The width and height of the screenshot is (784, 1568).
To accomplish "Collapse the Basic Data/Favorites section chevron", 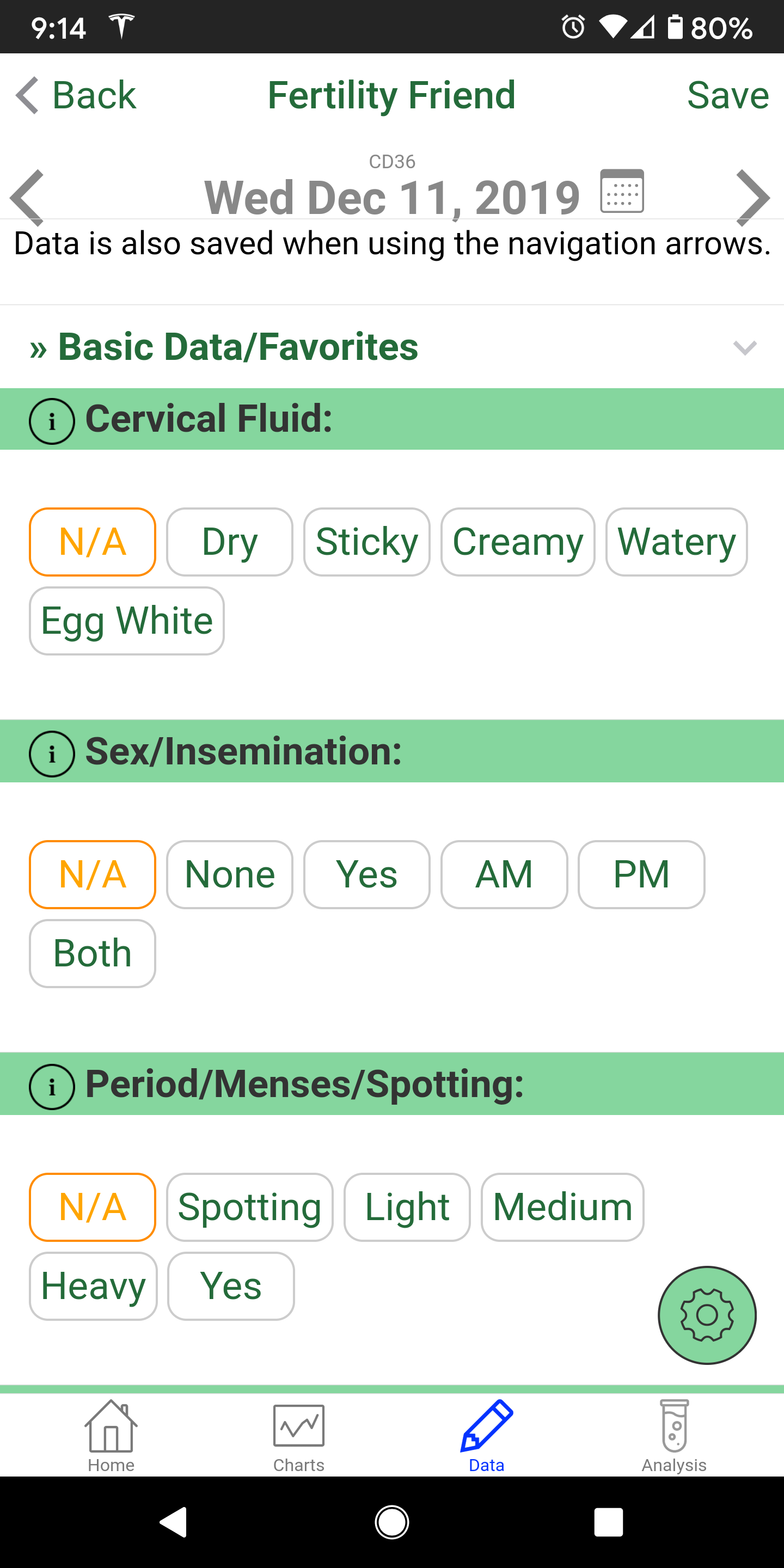I will [x=744, y=347].
